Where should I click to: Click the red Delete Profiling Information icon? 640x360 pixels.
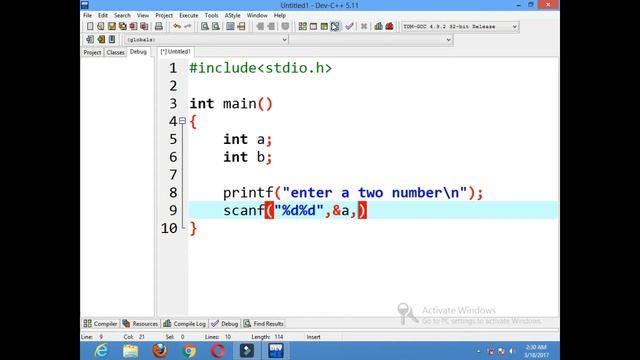[x=389, y=27]
